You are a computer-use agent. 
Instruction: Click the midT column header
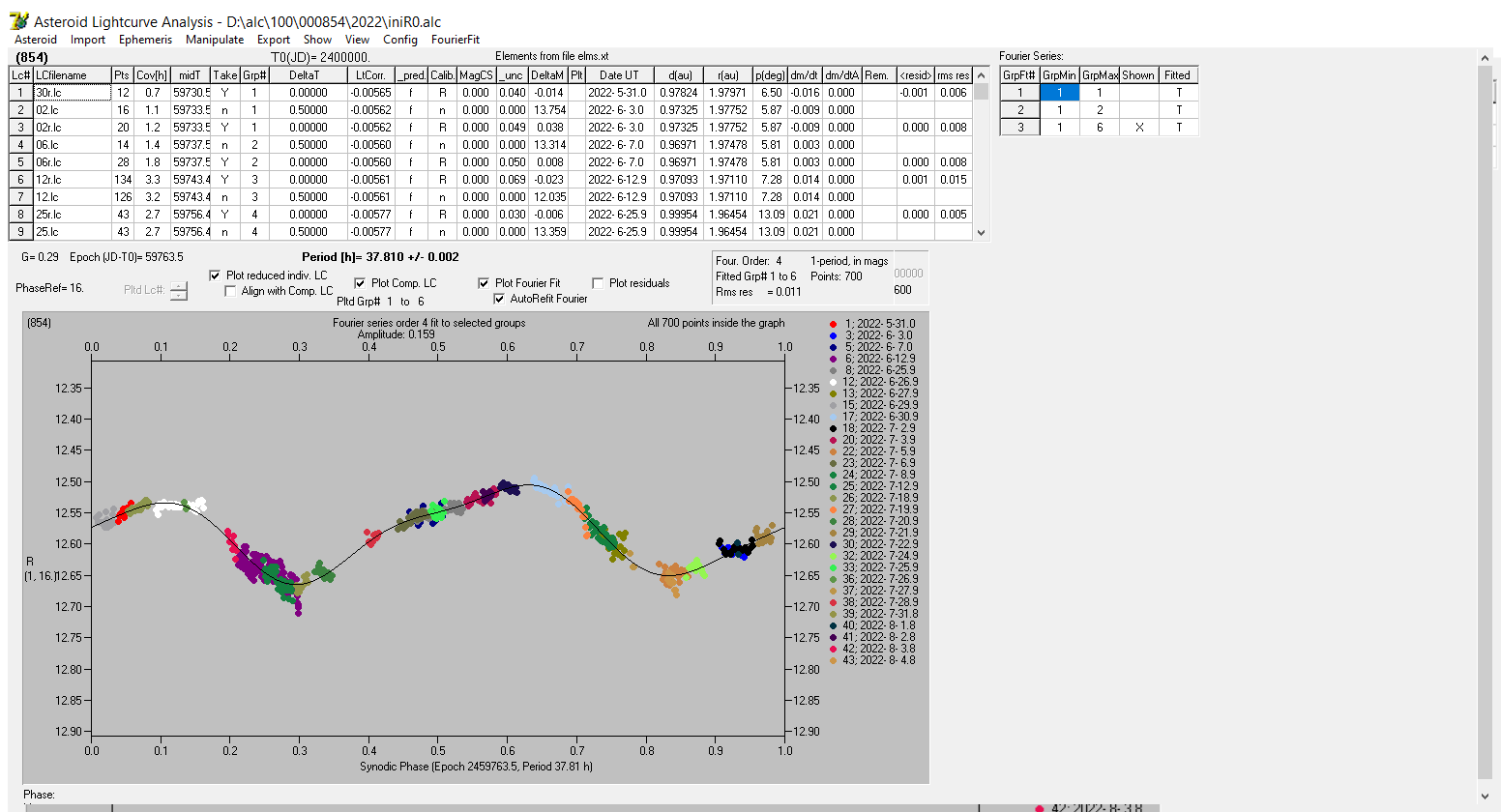pyautogui.click(x=191, y=75)
